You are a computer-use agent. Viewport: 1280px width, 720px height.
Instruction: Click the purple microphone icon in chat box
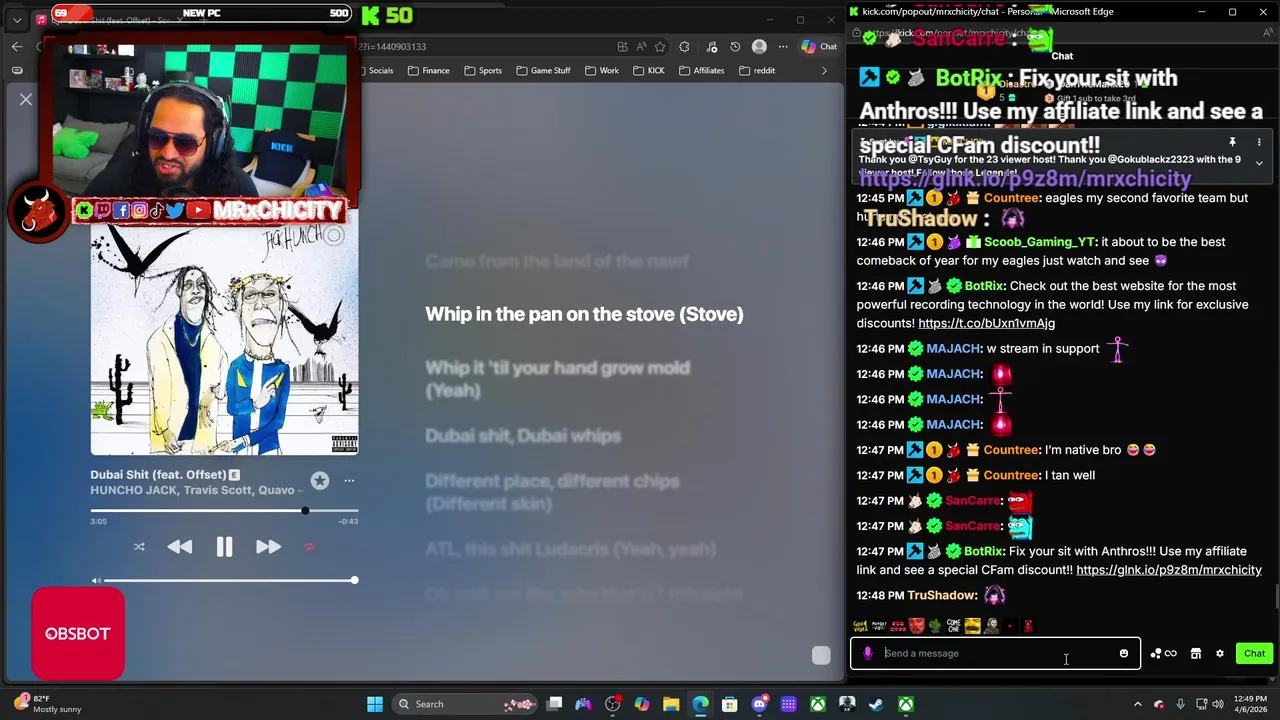pyautogui.click(x=868, y=653)
